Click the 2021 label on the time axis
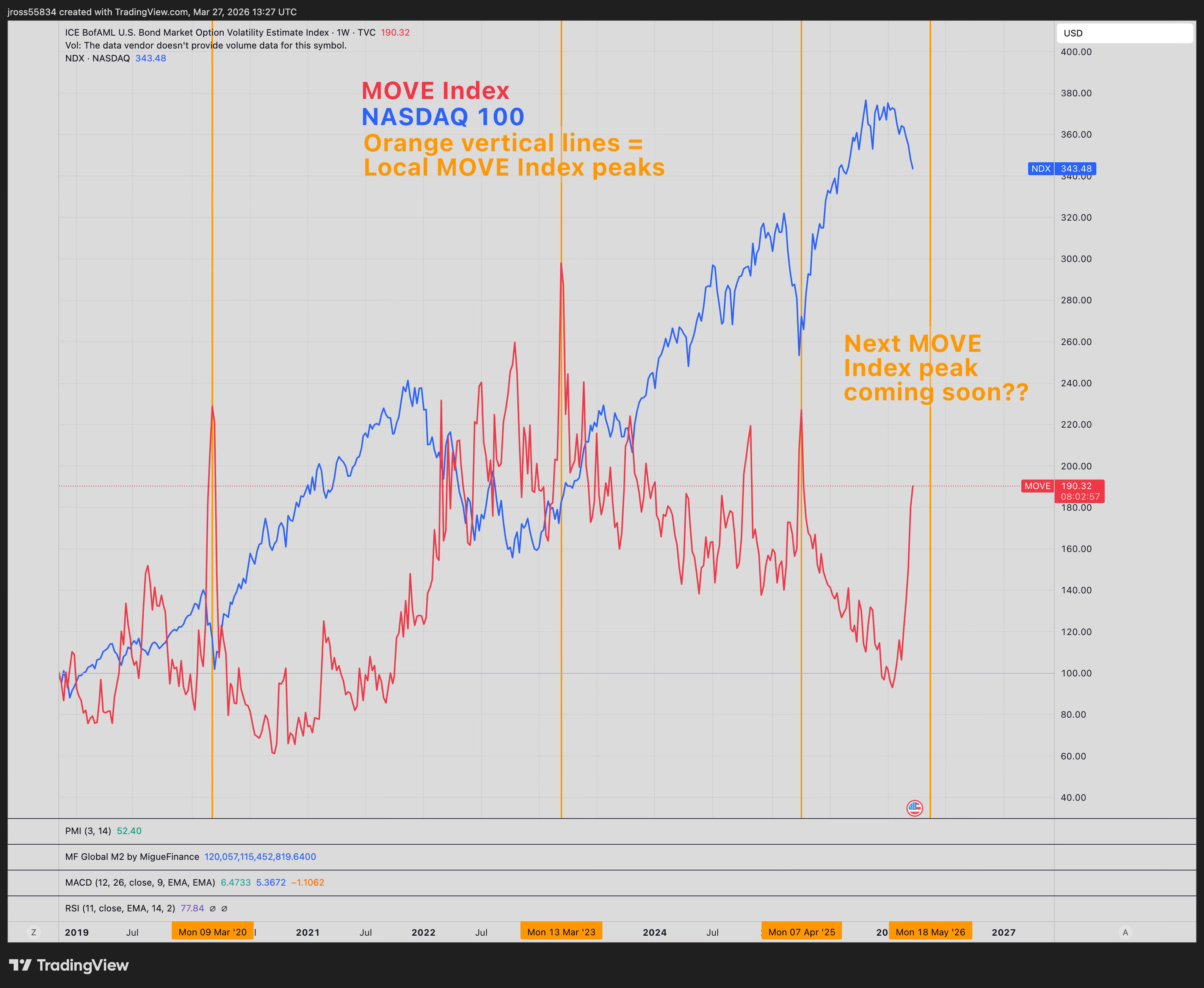Screen dimensions: 1204x988 tap(308, 932)
